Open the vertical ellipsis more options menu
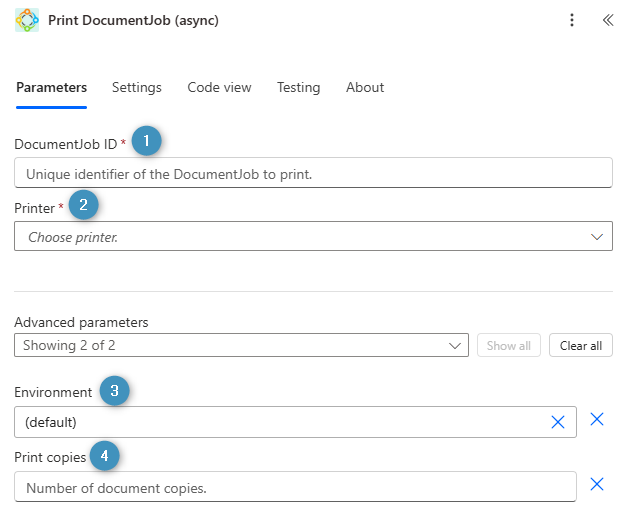Image resolution: width=625 pixels, height=513 pixels. 572,20
